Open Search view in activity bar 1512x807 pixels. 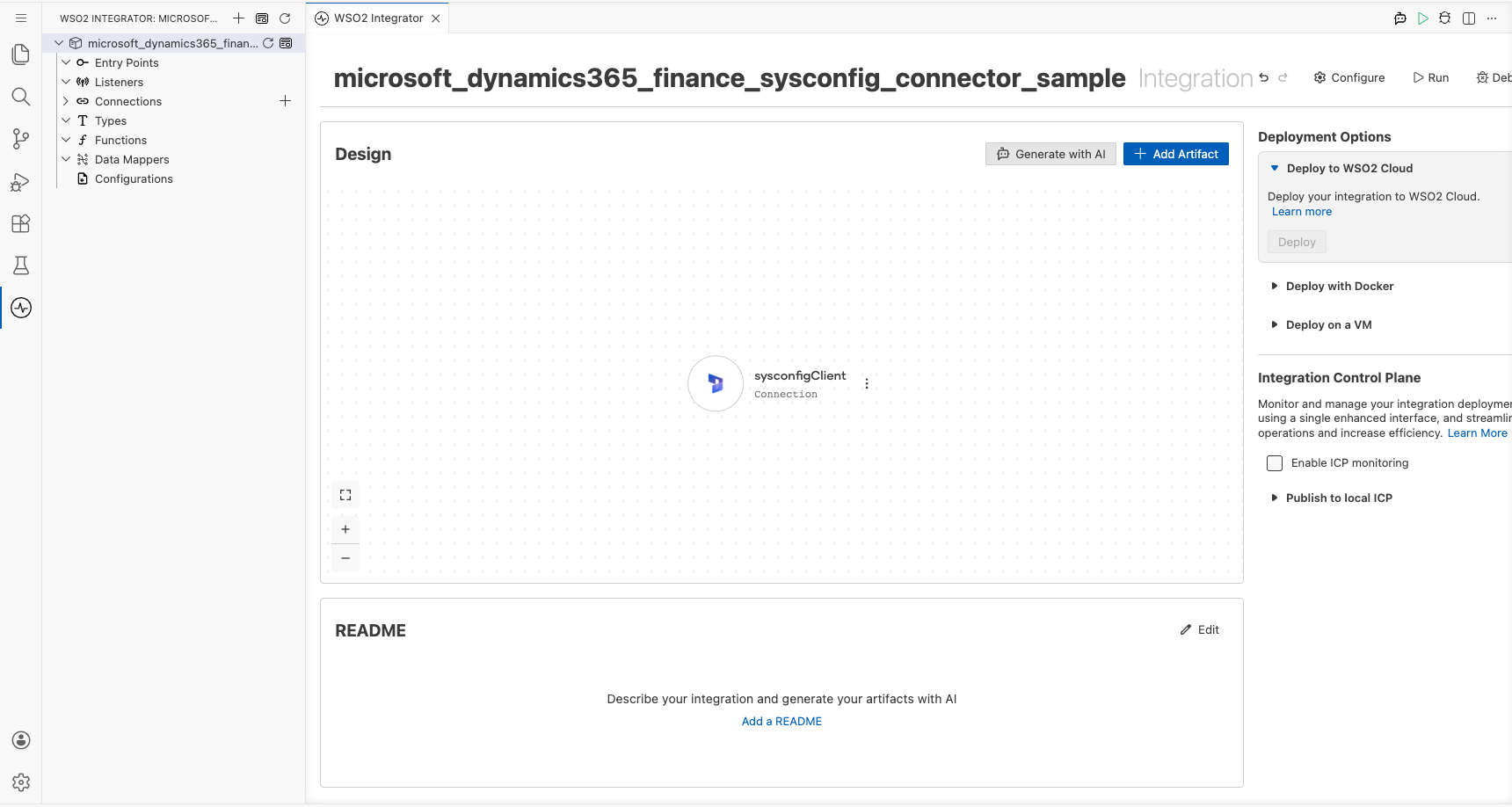(x=21, y=97)
